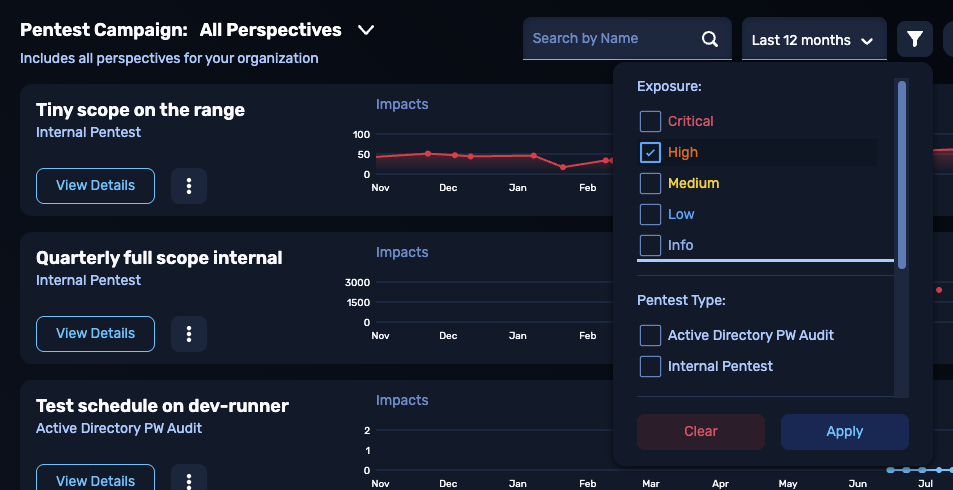Tick the Medium exposure checkbox
The image size is (953, 490).
tap(650, 183)
